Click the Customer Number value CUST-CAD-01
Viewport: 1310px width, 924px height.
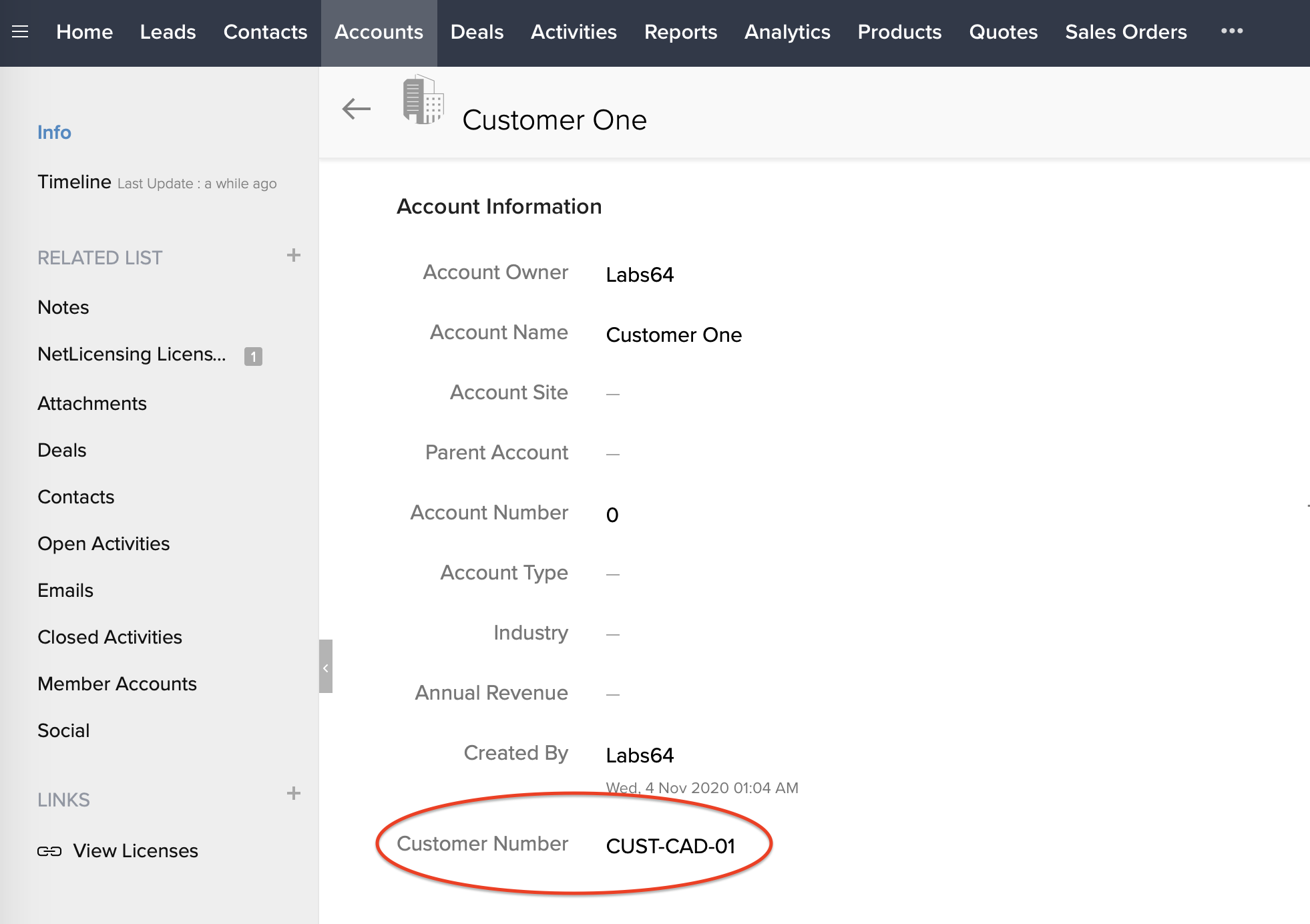coord(670,846)
